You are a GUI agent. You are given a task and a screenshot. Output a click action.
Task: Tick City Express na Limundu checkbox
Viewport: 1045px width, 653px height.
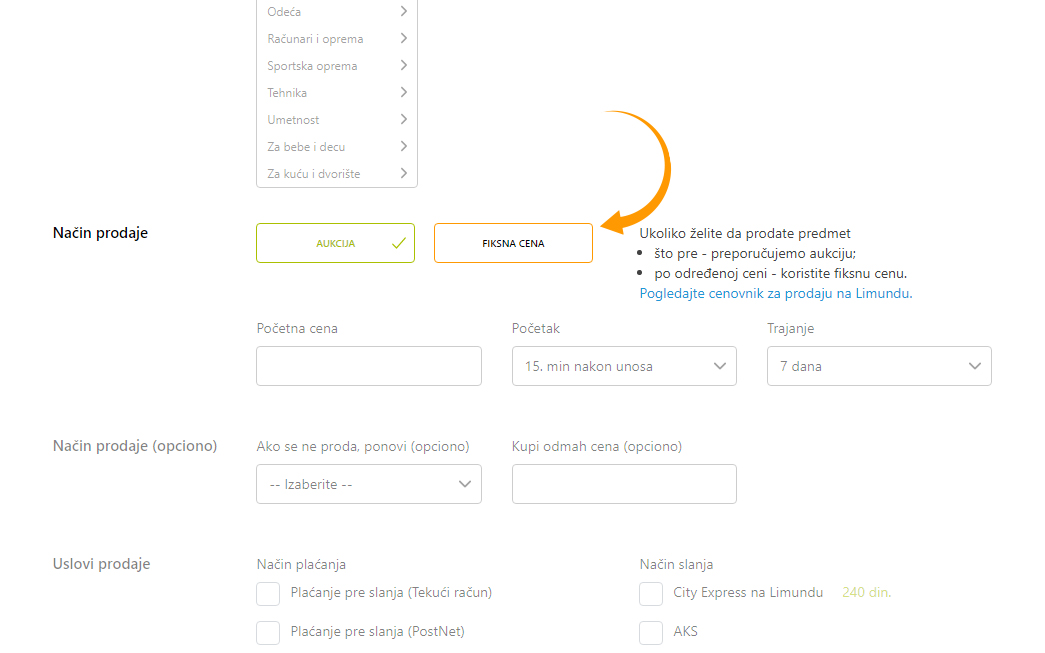[x=650, y=593]
